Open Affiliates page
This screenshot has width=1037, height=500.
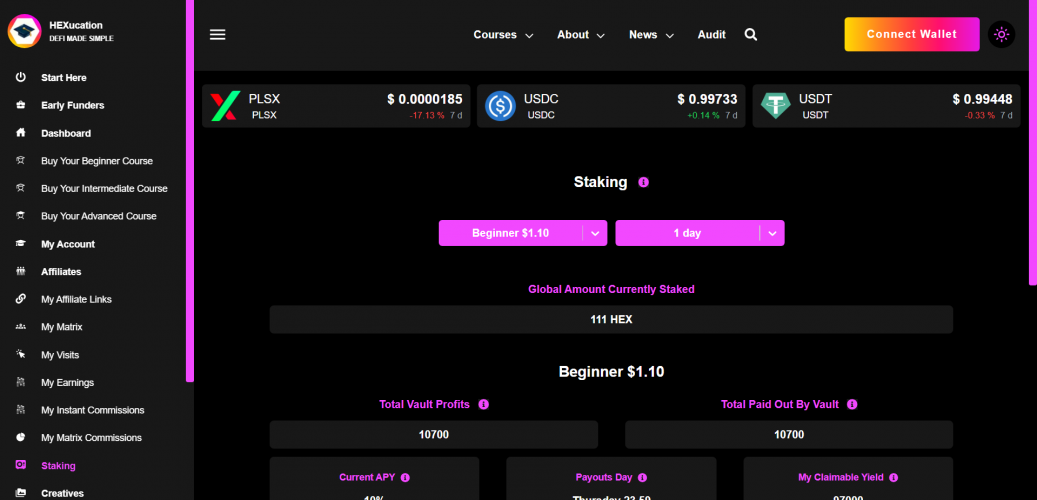[62, 272]
